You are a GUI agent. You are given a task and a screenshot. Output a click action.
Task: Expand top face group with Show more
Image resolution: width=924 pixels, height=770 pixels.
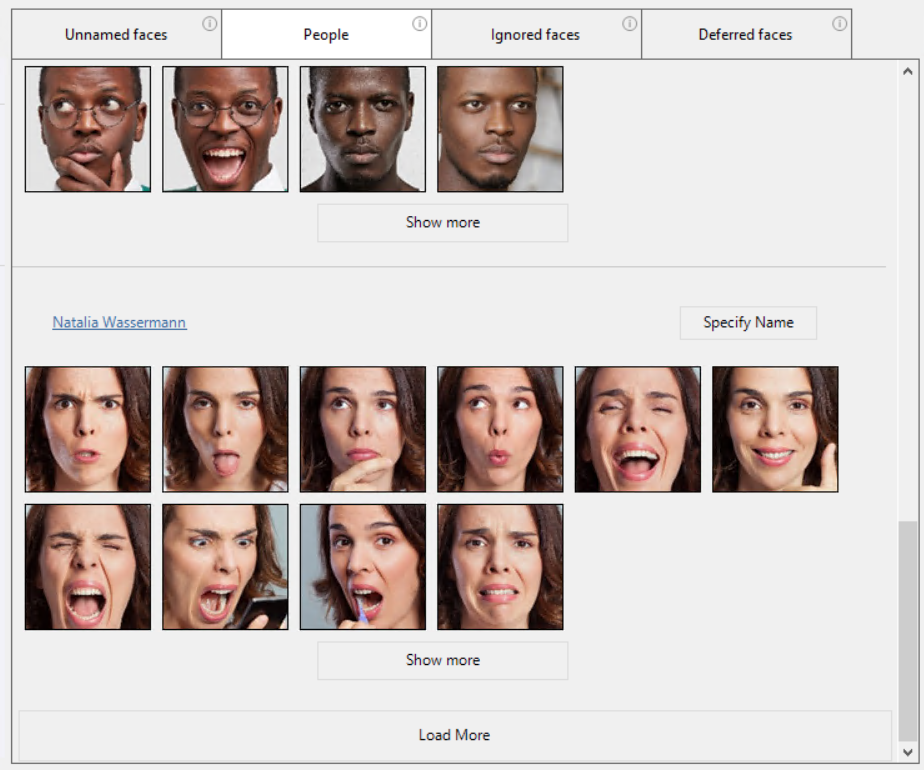click(x=442, y=223)
